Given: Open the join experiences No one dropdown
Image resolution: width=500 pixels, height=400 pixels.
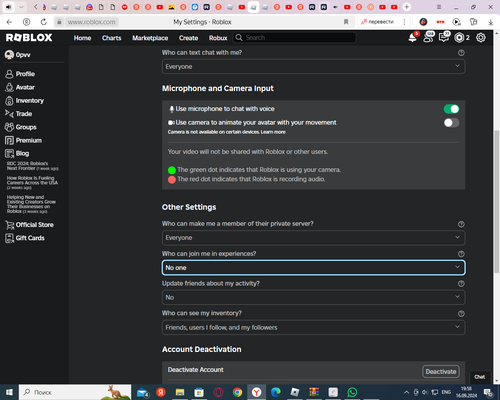Looking at the screenshot, I should [313, 268].
